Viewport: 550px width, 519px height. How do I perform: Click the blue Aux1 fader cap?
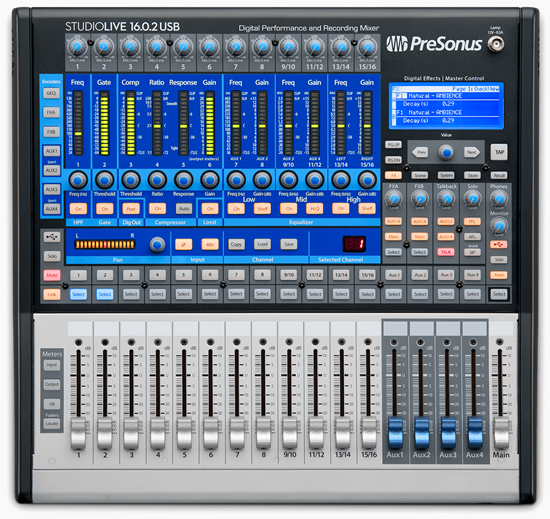pyautogui.click(x=395, y=433)
